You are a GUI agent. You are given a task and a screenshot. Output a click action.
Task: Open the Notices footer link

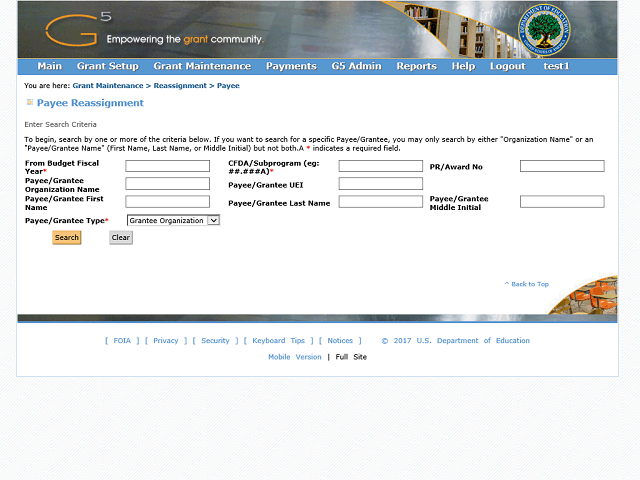pos(340,340)
